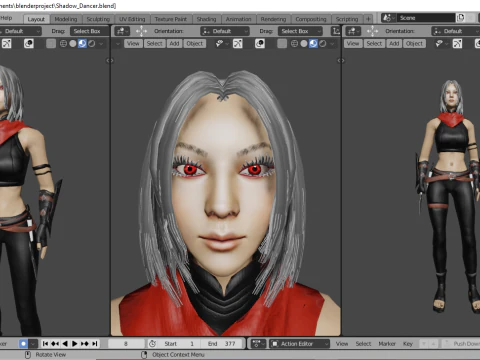
Task: Open auto keying options dropdown arrow
Action: 33,344
